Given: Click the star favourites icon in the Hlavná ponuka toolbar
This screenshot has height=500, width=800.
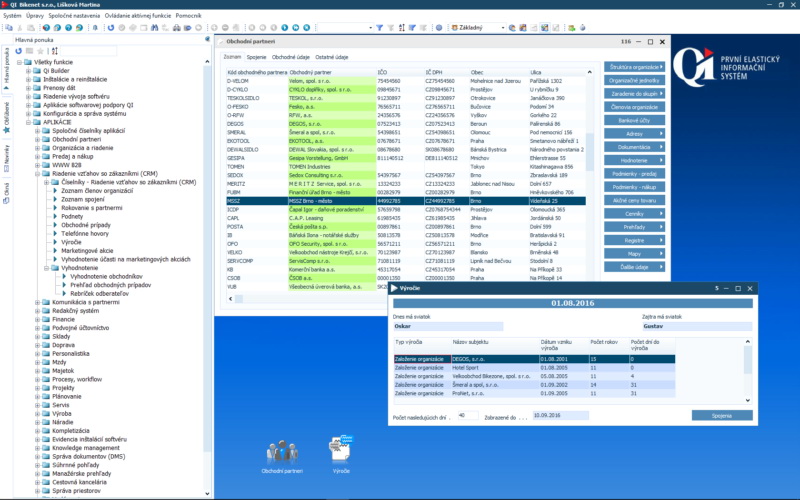Looking at the screenshot, I should point(40,51).
